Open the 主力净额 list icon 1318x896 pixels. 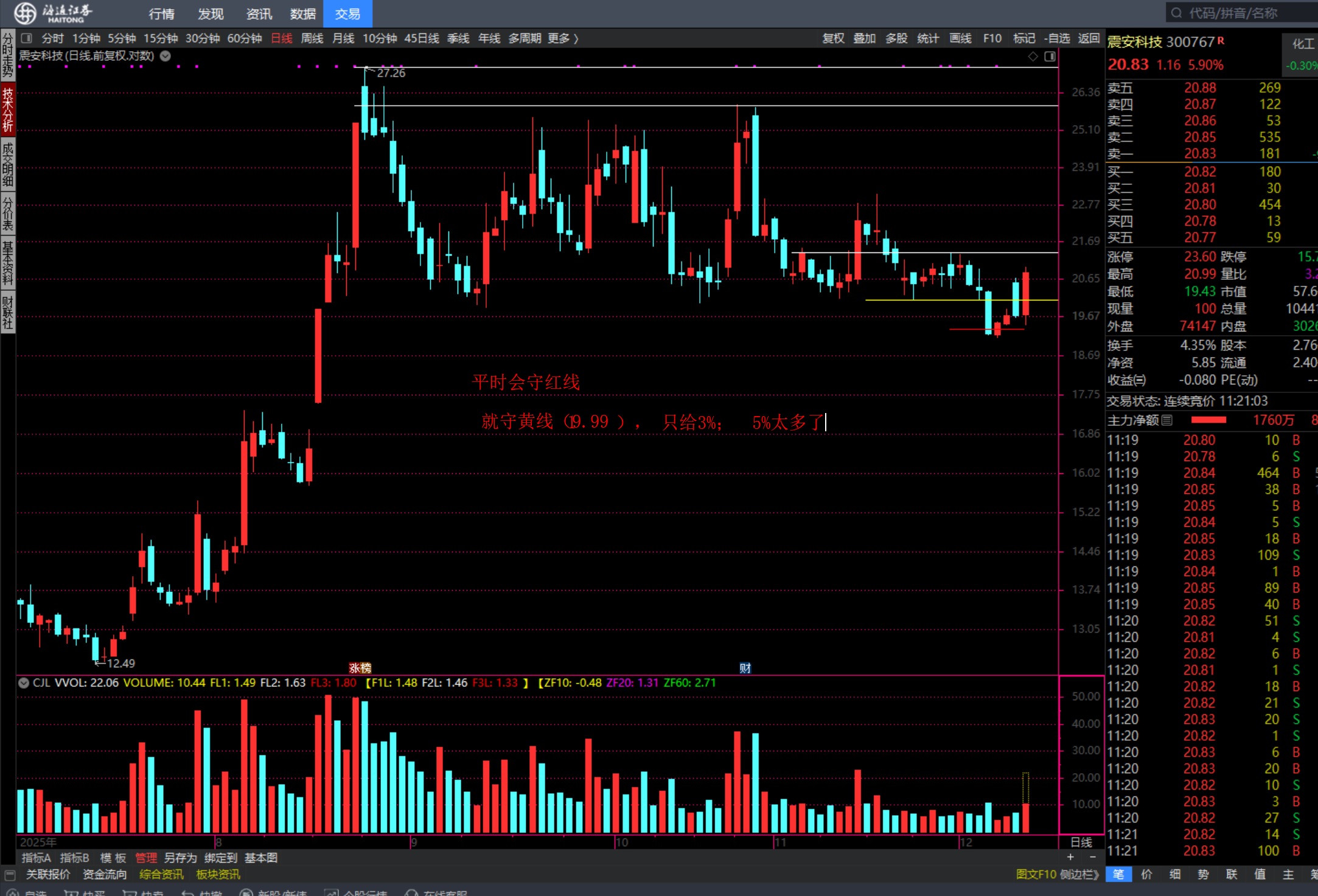click(1166, 420)
